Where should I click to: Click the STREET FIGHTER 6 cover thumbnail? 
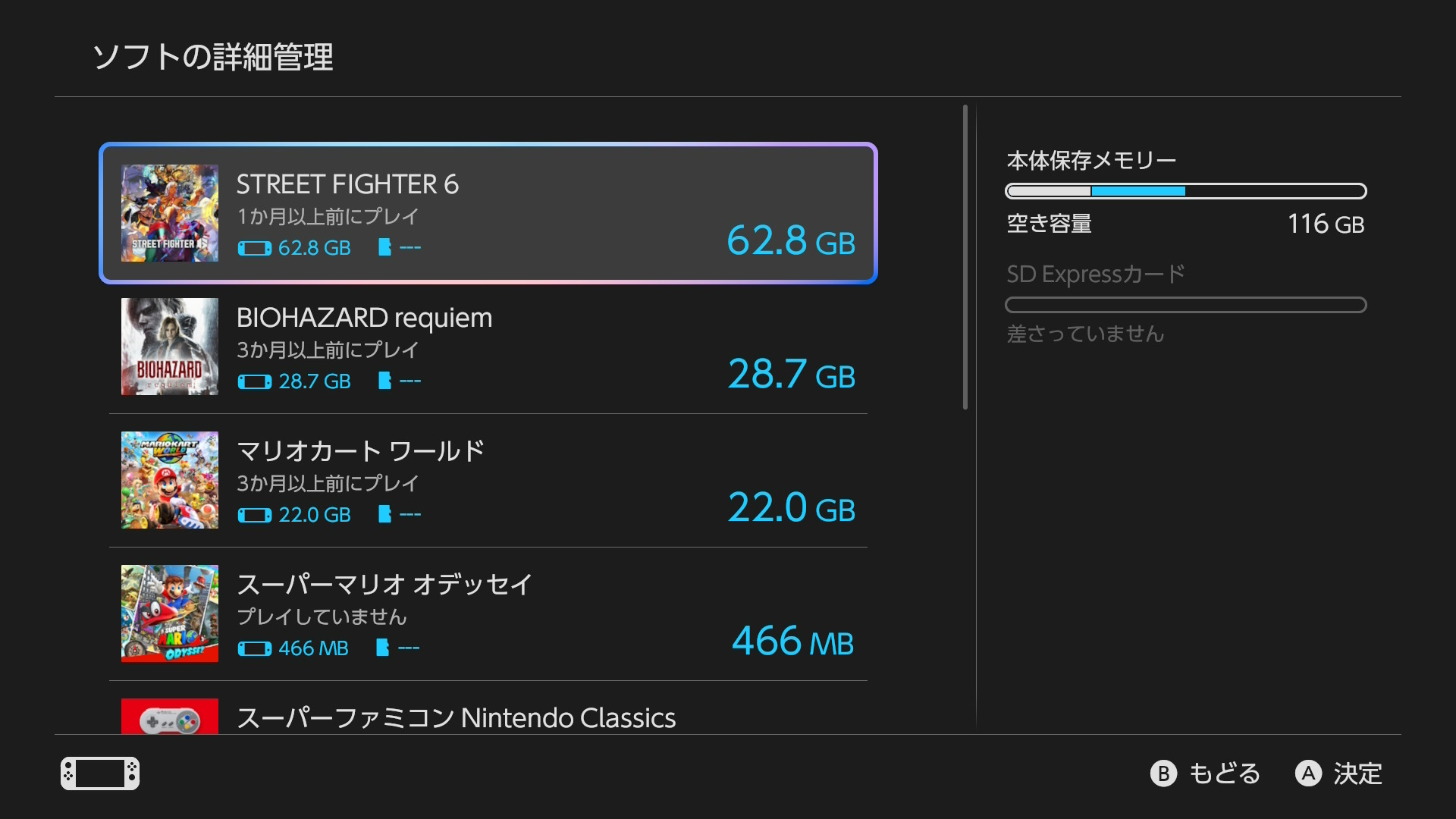pos(170,213)
